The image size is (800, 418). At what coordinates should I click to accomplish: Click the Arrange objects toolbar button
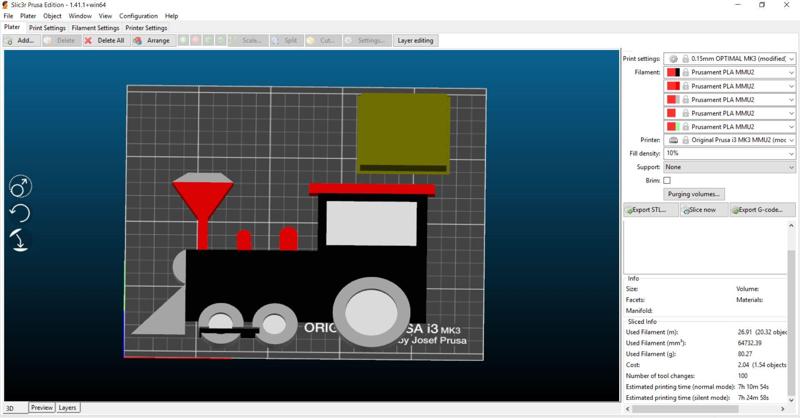click(x=153, y=40)
